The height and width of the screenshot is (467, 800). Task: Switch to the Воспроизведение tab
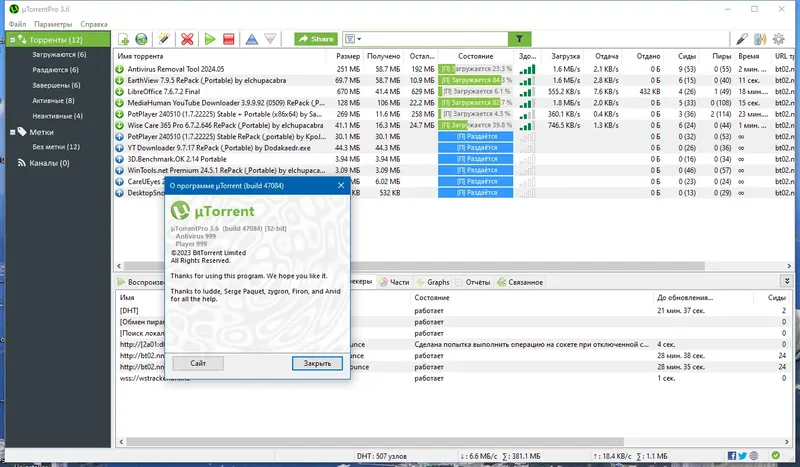pos(141,282)
